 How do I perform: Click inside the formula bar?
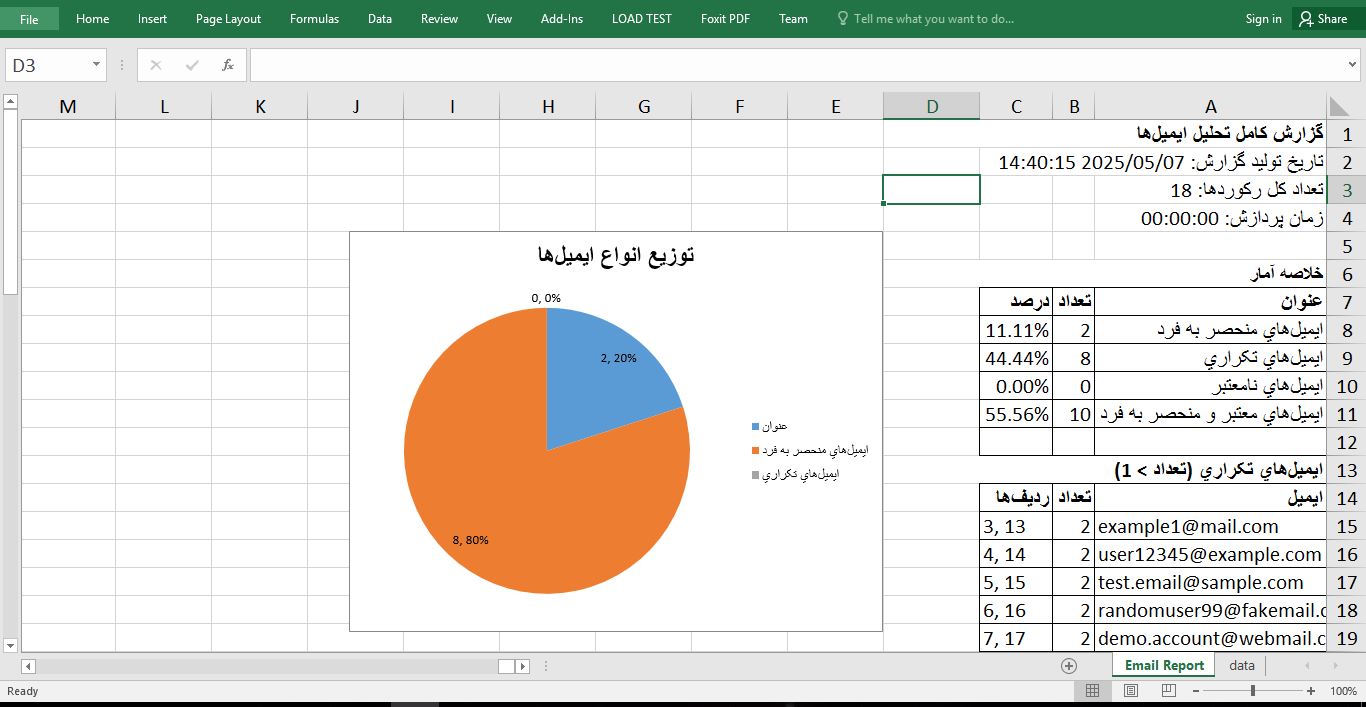797,65
